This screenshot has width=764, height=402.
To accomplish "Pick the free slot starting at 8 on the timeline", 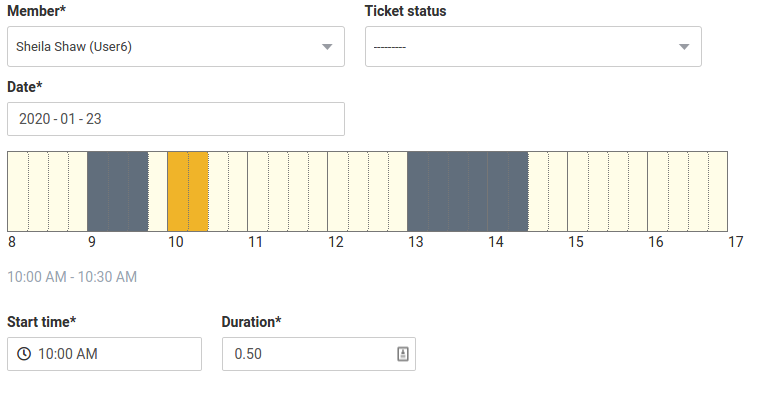I will tap(18, 191).
